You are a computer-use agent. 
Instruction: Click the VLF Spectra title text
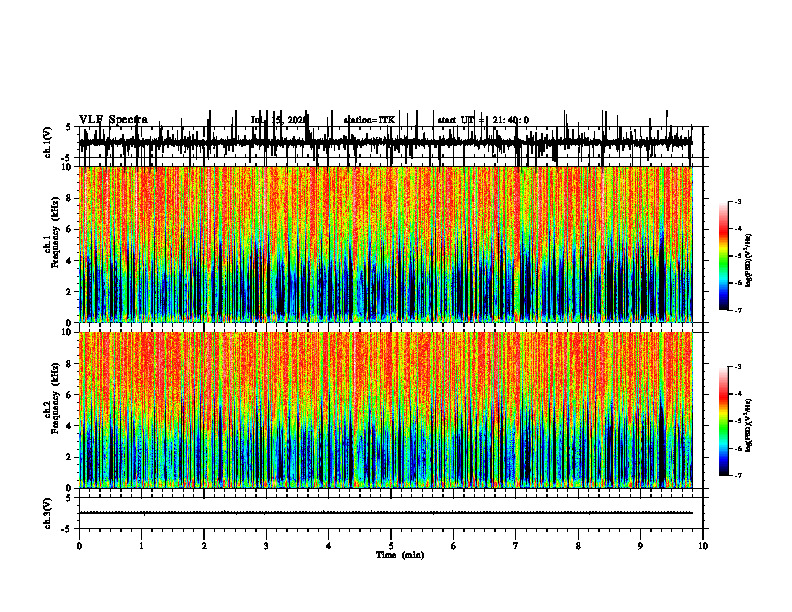(x=113, y=120)
